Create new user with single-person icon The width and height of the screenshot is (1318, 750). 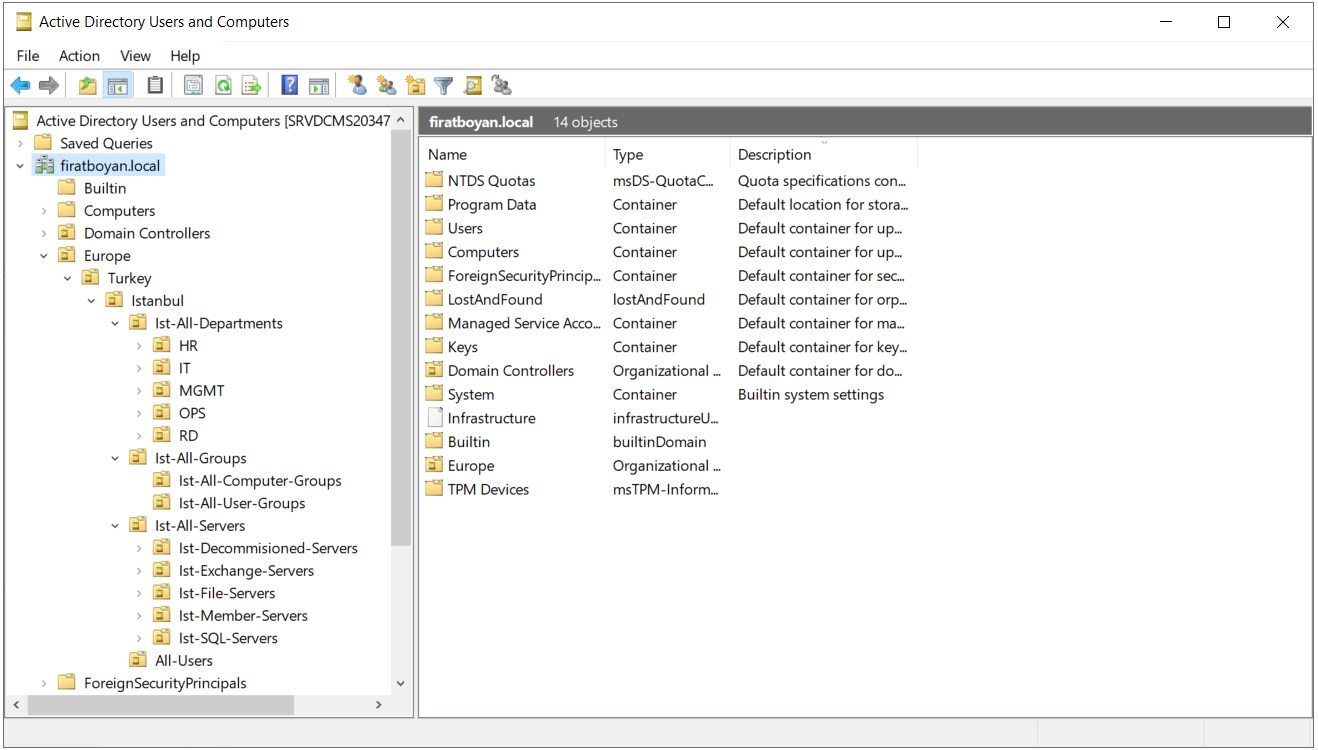tap(357, 86)
